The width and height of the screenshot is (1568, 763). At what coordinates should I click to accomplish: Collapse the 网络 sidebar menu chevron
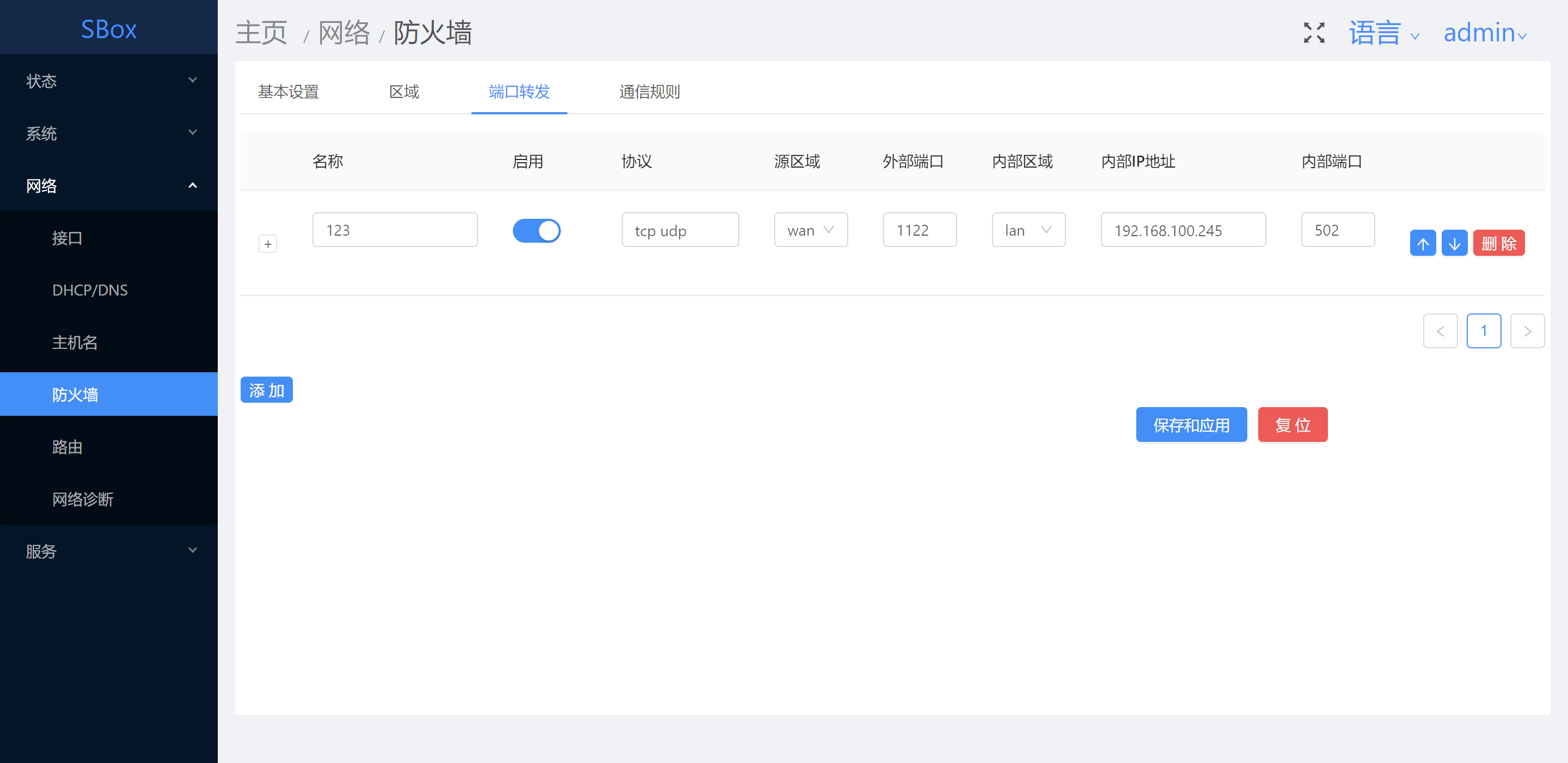point(192,186)
